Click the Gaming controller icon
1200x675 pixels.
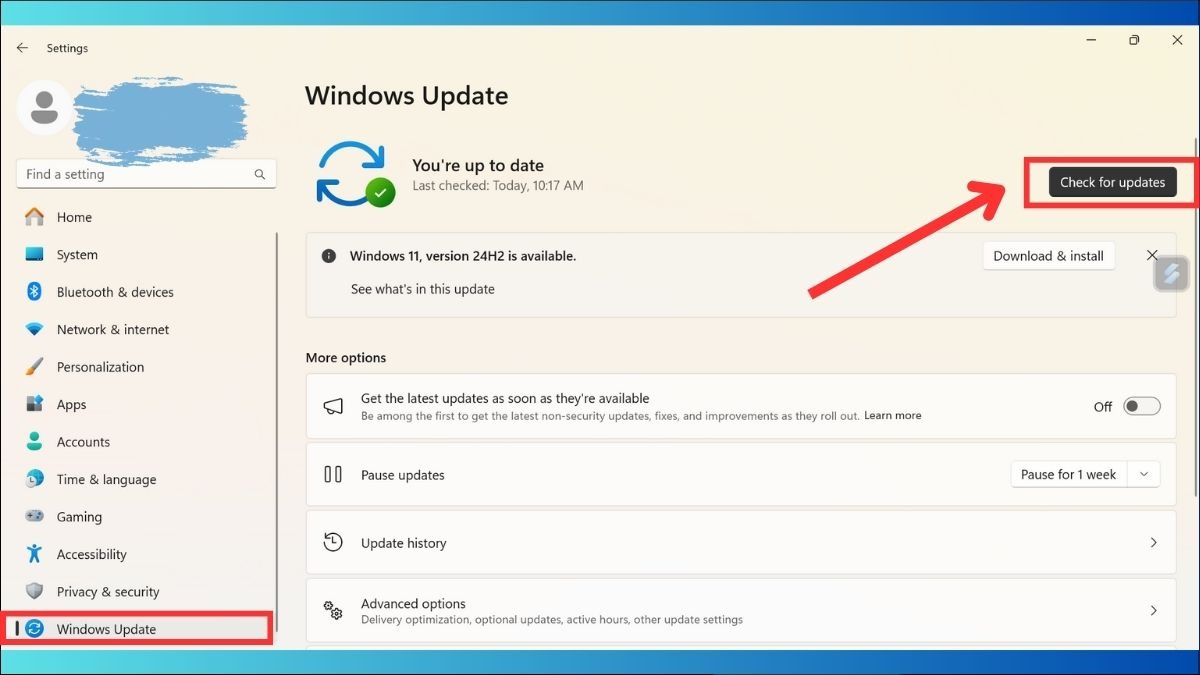[35, 517]
